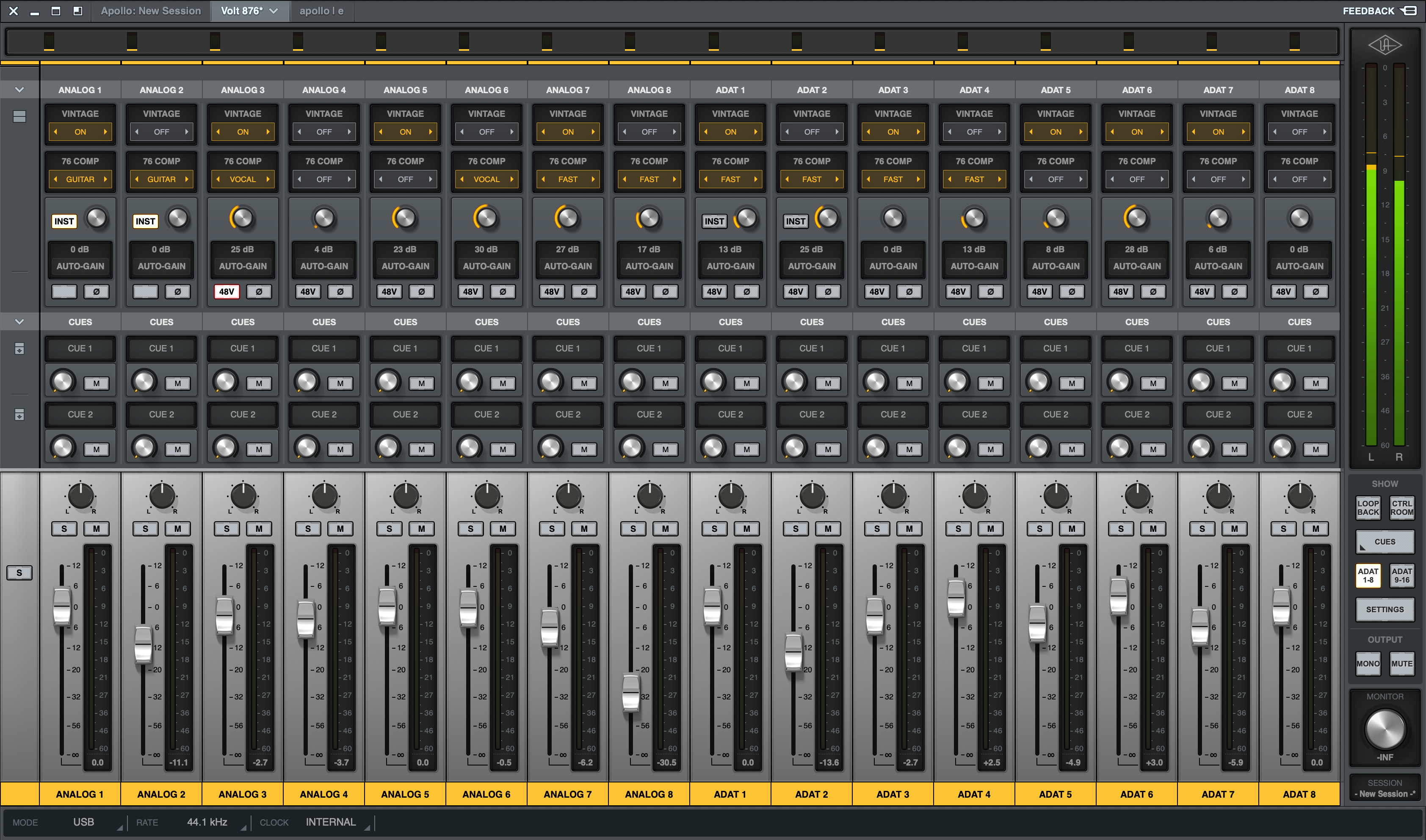This screenshot has width=1426, height=840.
Task: Click the detach window icon in title bar
Action: [77, 11]
